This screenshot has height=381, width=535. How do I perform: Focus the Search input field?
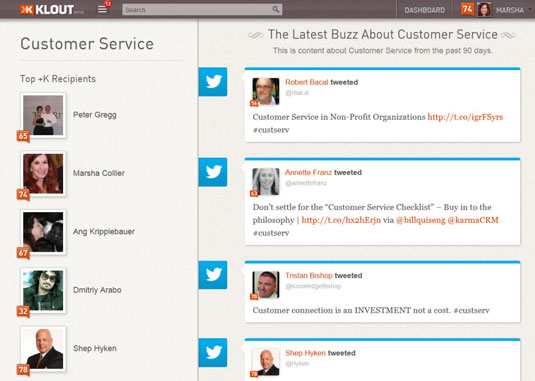pos(202,10)
